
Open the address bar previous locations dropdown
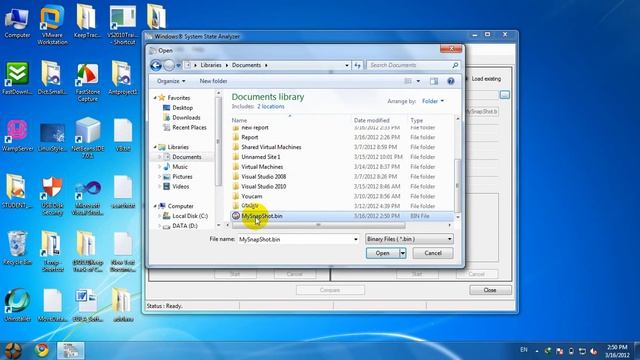pyautogui.click(x=347, y=65)
